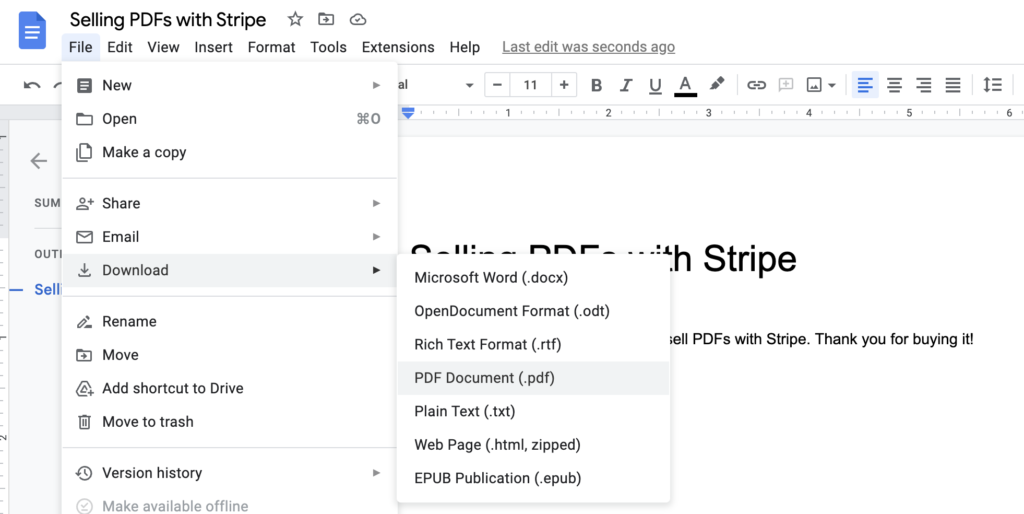Open the Insert menu

(214, 47)
